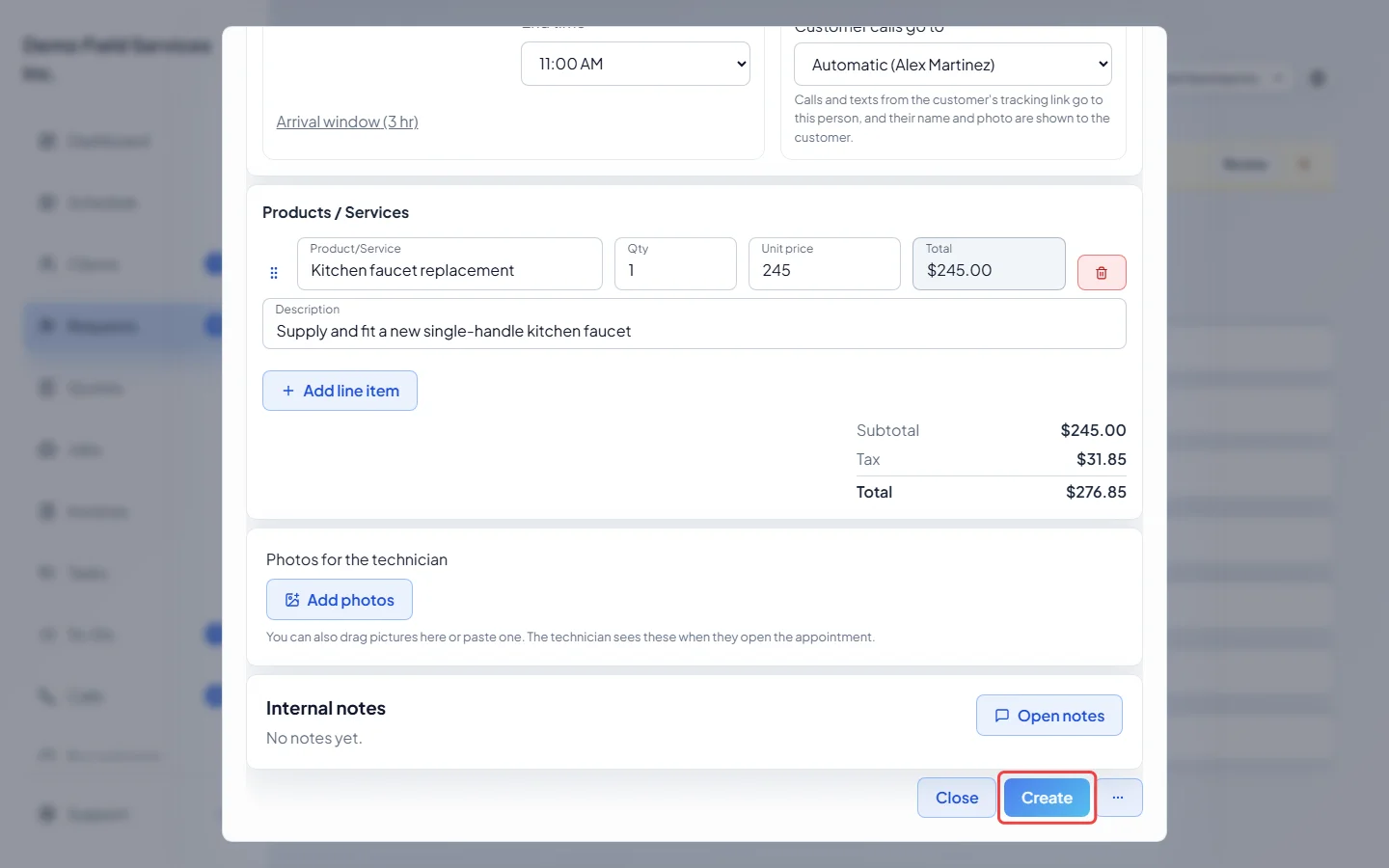Grab the line item drag handle
This screenshot has height=868, width=1389.
[x=274, y=273]
